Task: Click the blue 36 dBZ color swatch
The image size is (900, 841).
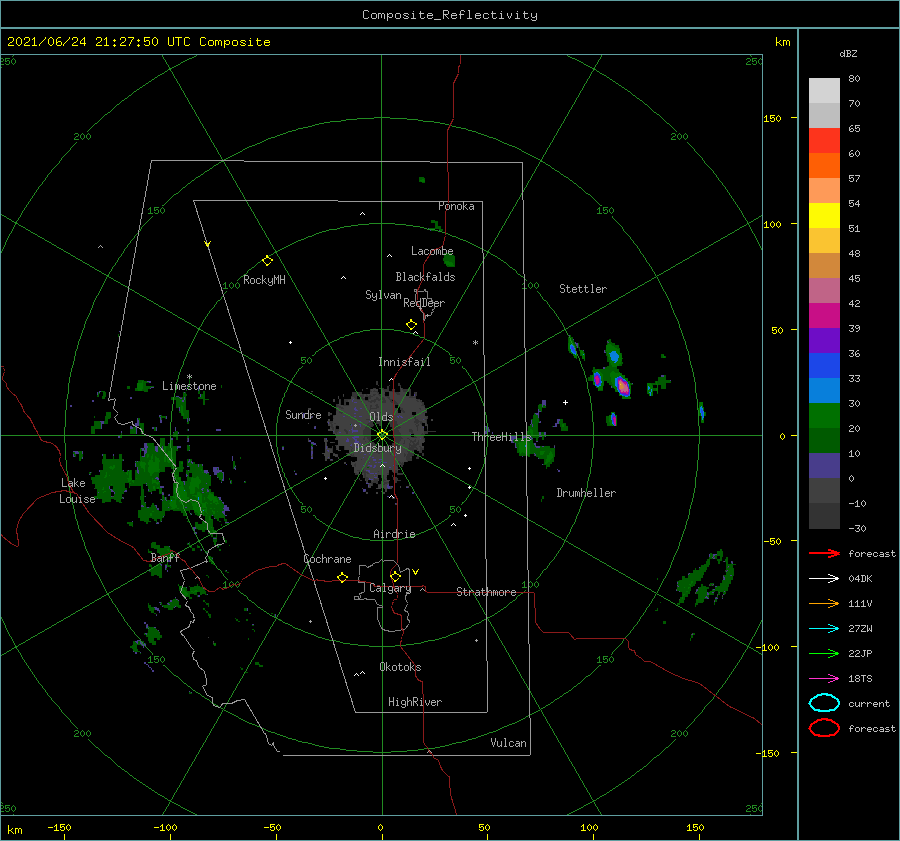Action: click(824, 366)
